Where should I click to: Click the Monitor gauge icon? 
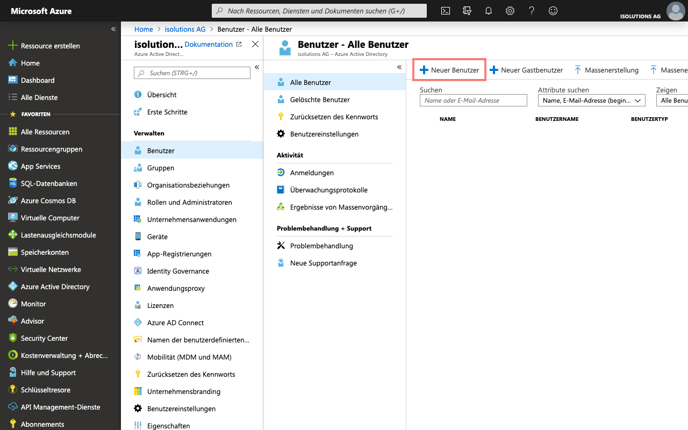click(x=13, y=303)
